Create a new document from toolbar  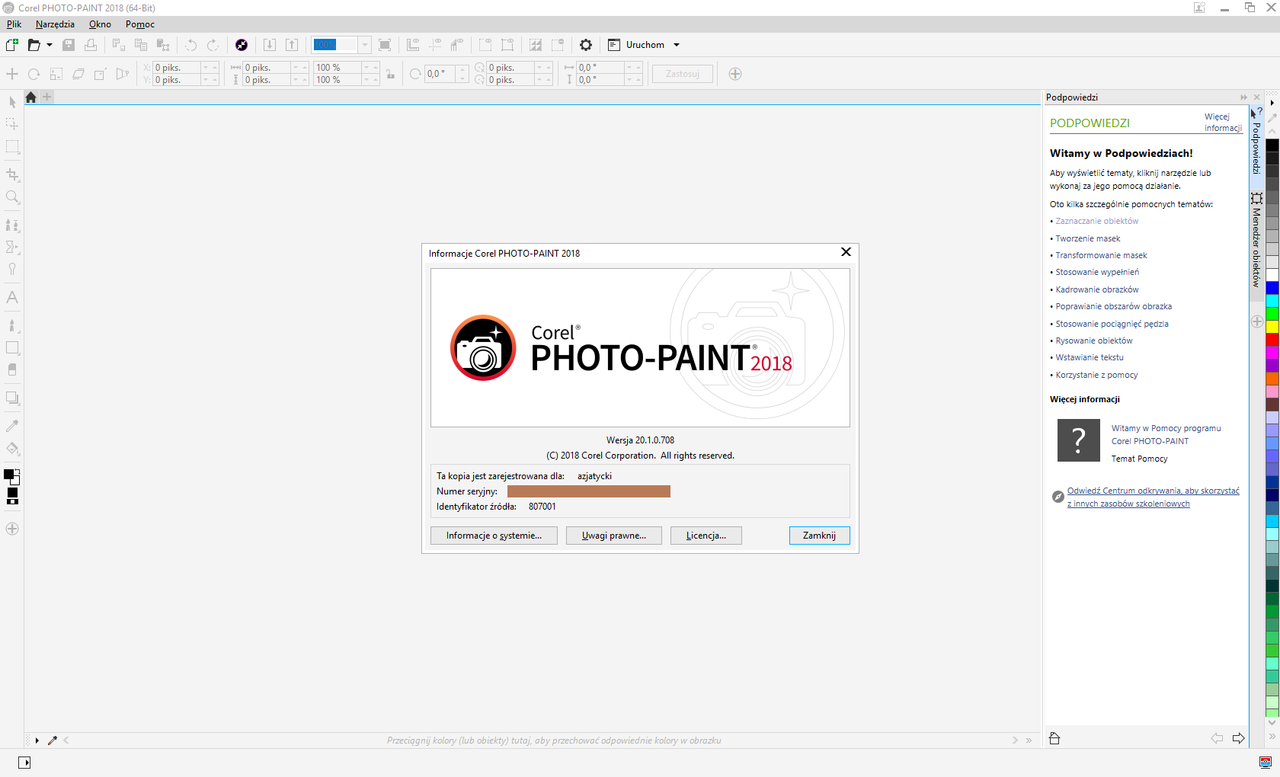click(12, 45)
